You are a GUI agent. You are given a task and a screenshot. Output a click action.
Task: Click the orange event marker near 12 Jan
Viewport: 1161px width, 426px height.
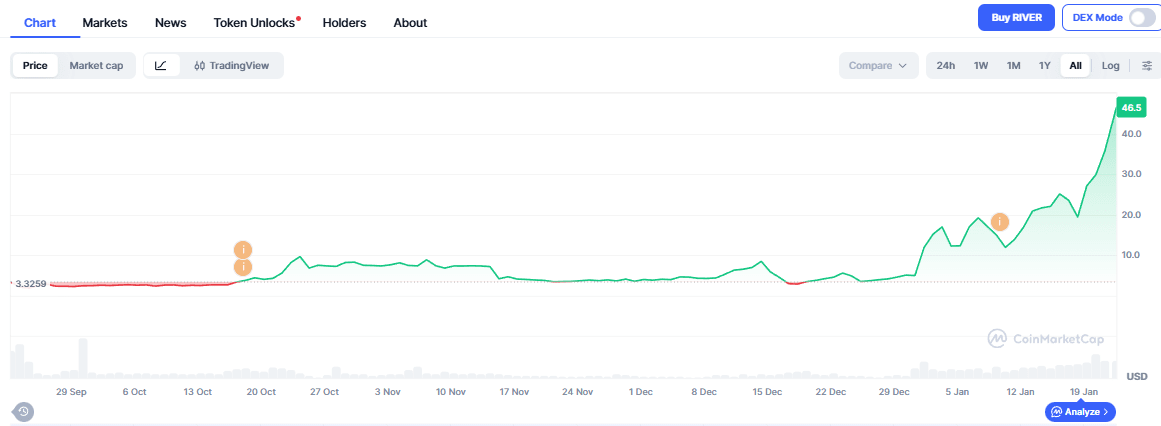pos(999,221)
